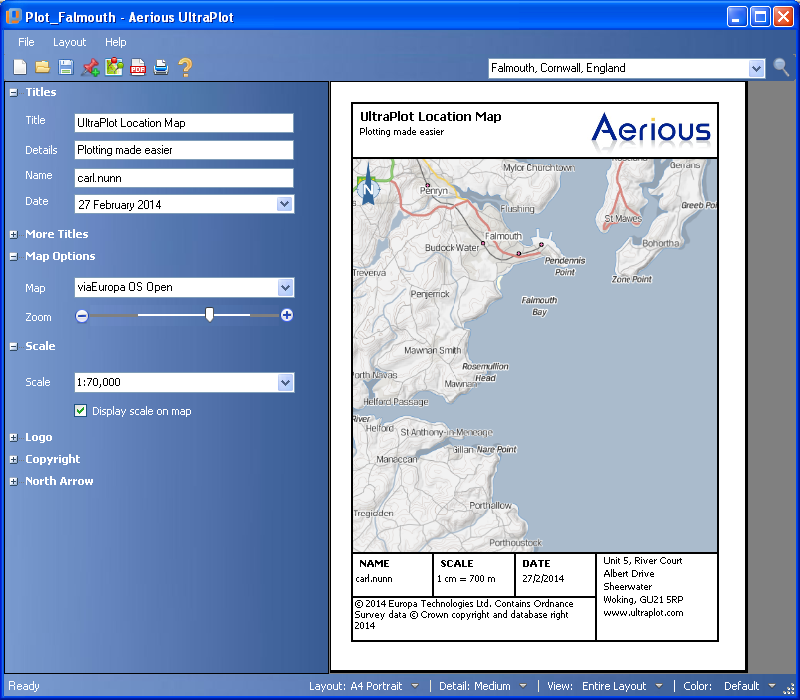Open an existing plot file via folder icon

click(x=42, y=67)
